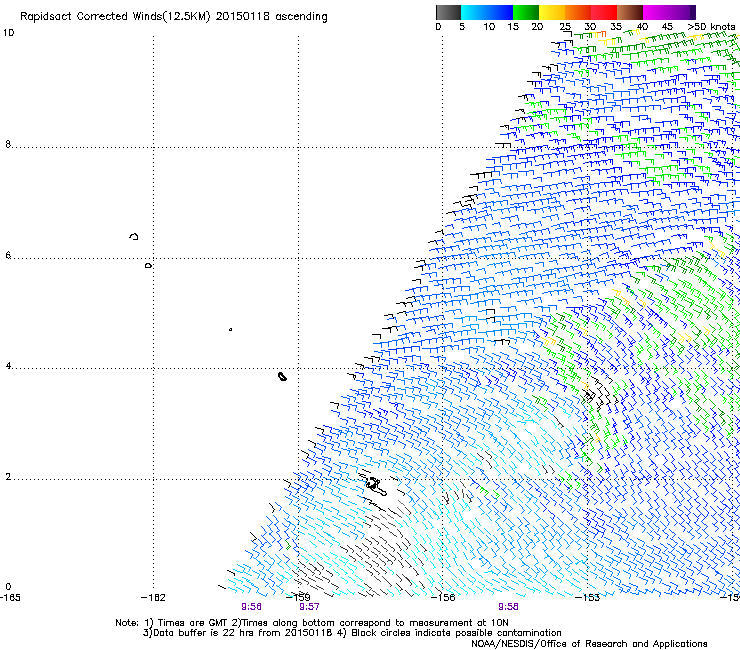The height and width of the screenshot is (650, 740).
Task: Click the latitude axis label '4'
Action: [8, 366]
